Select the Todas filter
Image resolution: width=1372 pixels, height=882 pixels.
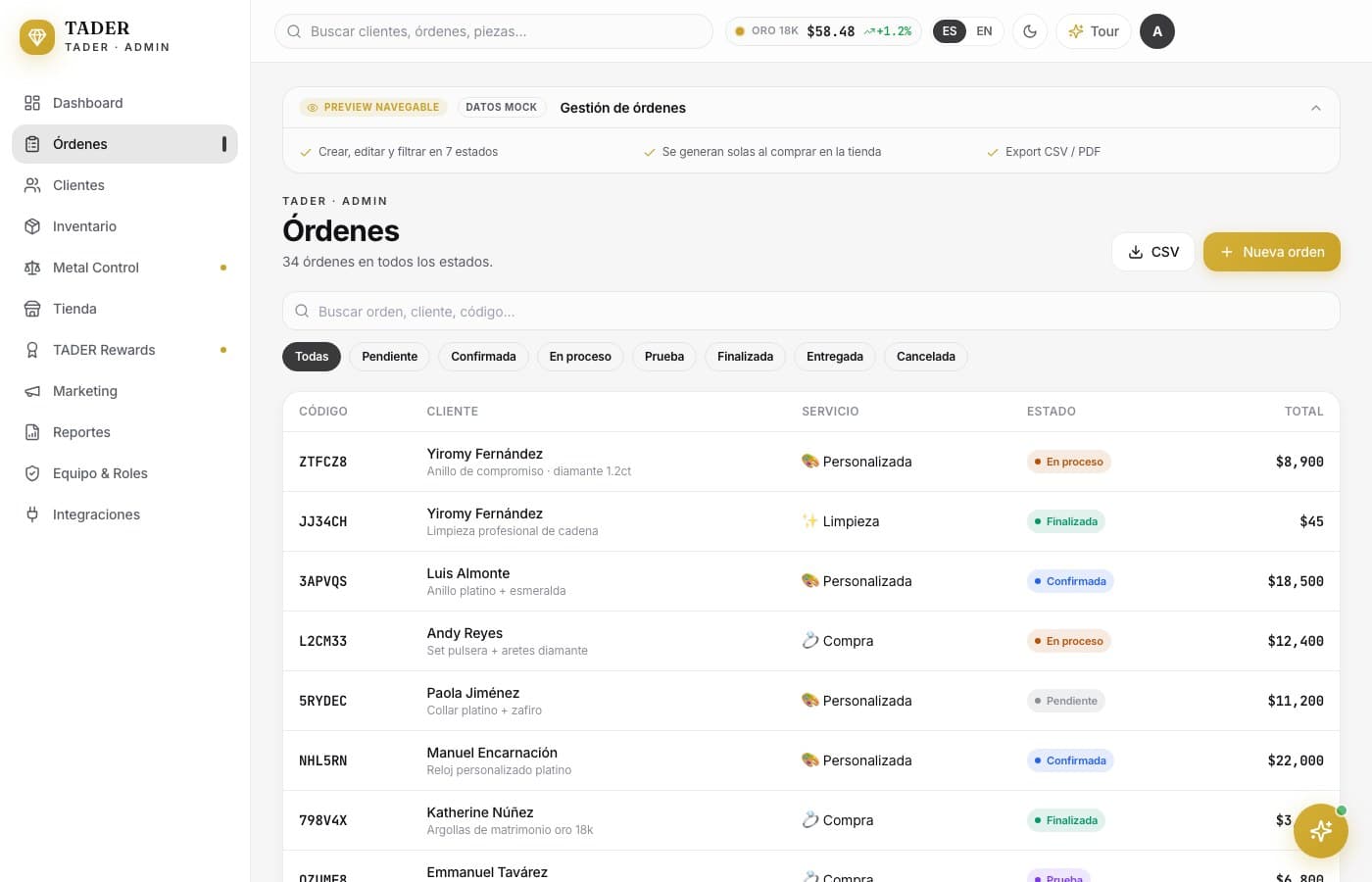click(x=312, y=357)
